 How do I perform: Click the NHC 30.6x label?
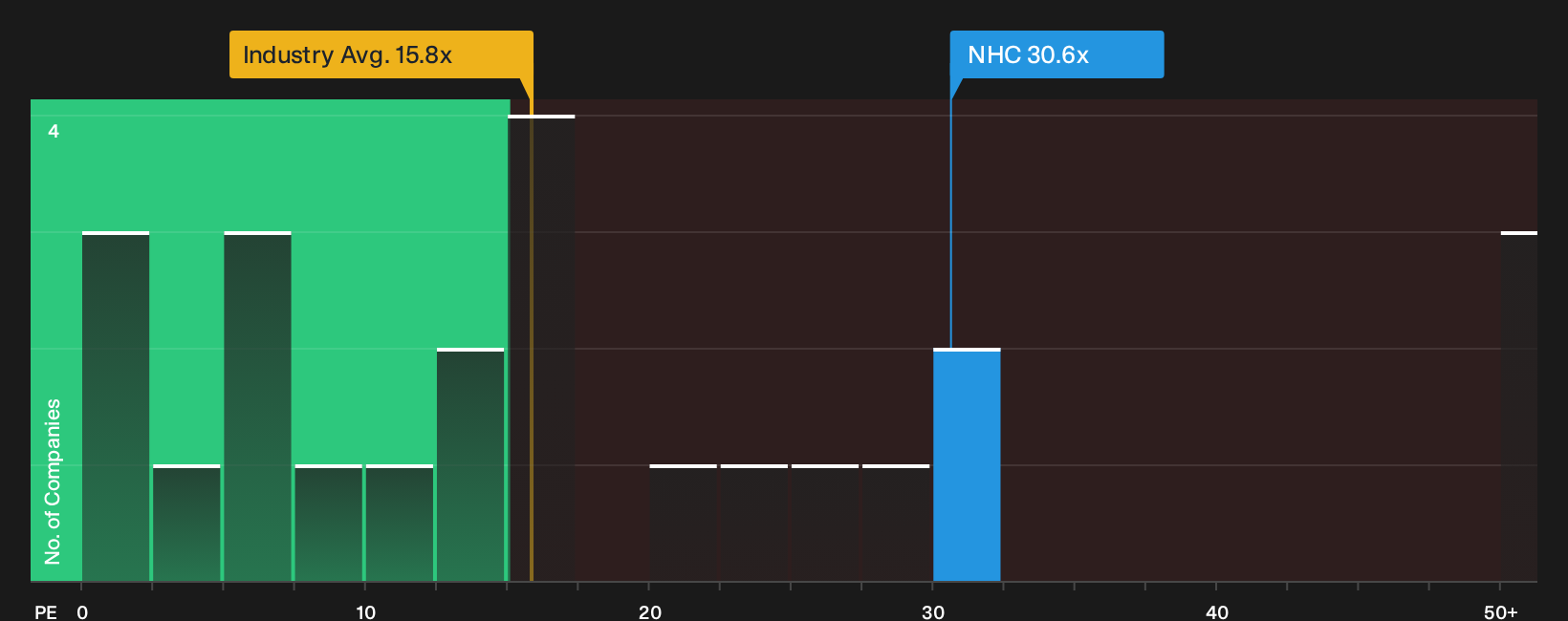(1056, 54)
